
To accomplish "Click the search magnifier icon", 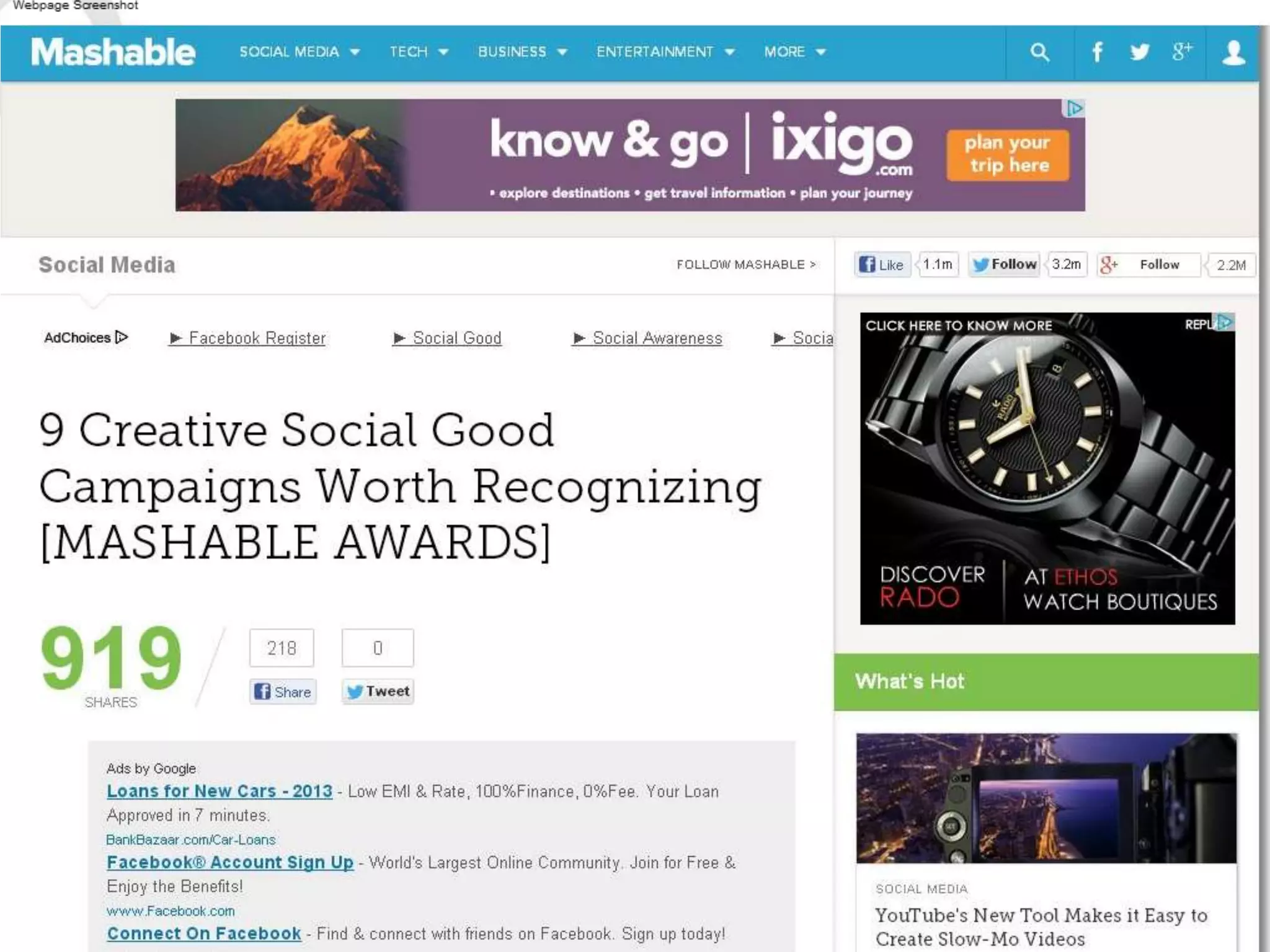I will (1039, 52).
